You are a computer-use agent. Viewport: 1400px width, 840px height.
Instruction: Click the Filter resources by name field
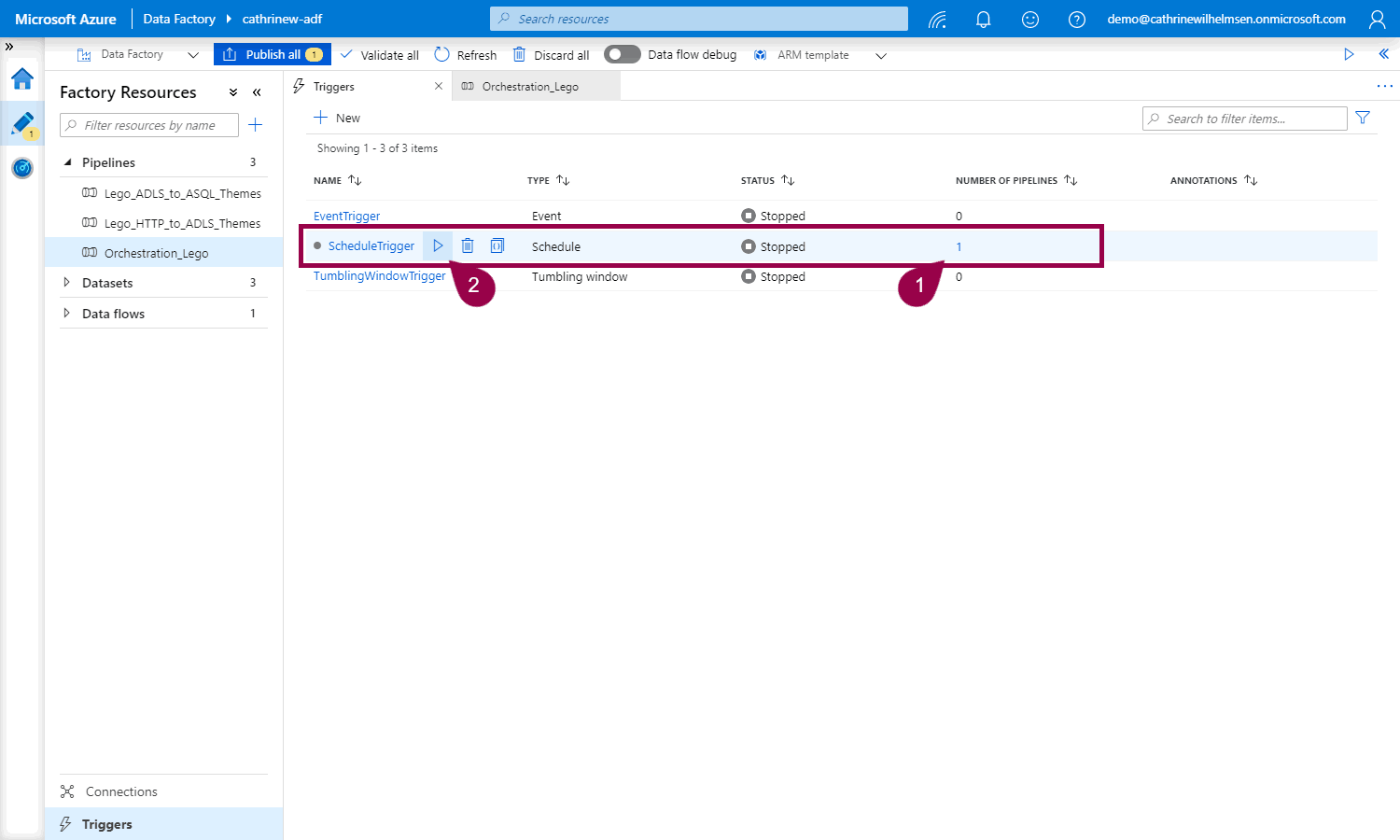[149, 125]
